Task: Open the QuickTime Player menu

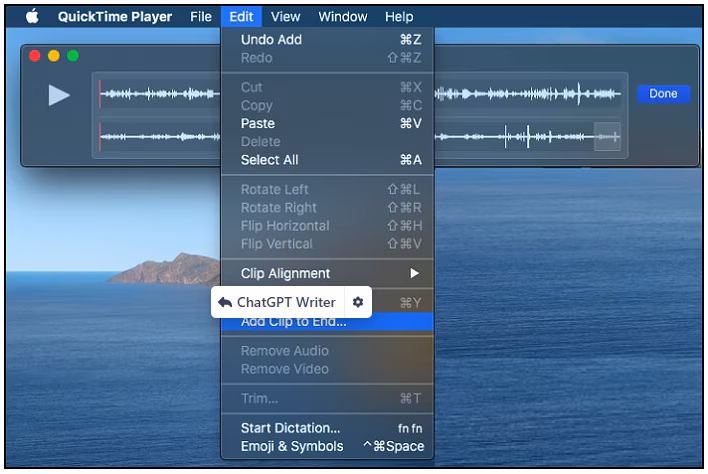Action: pyautogui.click(x=115, y=17)
